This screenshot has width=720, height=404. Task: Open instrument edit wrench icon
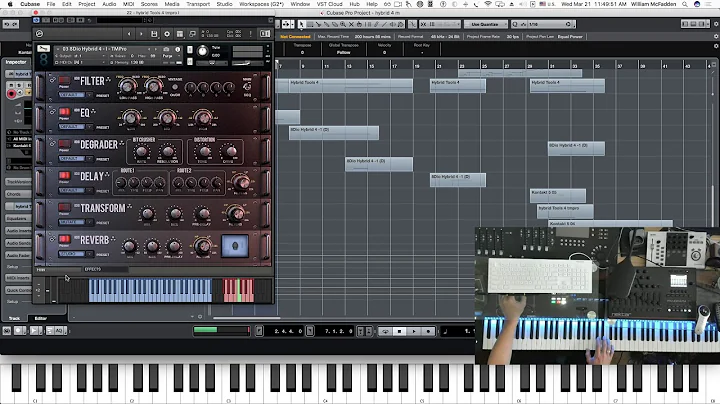click(43, 49)
